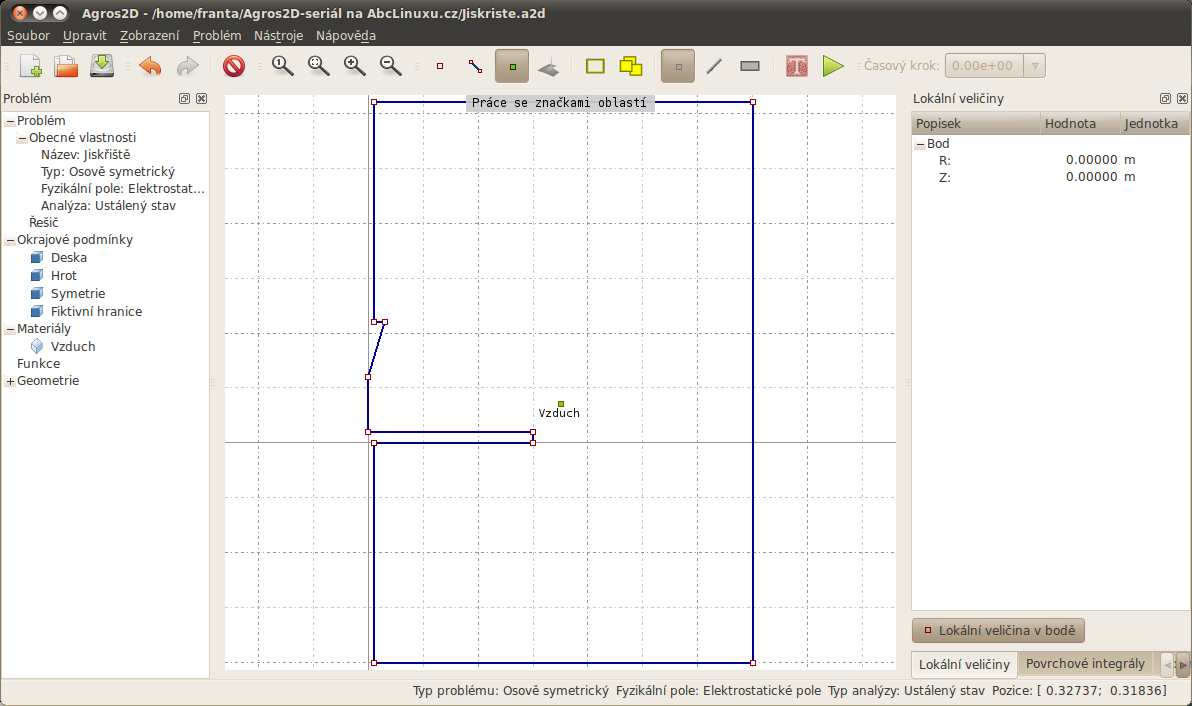The width and height of the screenshot is (1192, 706).
Task: Close the Lokální veličiny panel
Action: 1182,99
